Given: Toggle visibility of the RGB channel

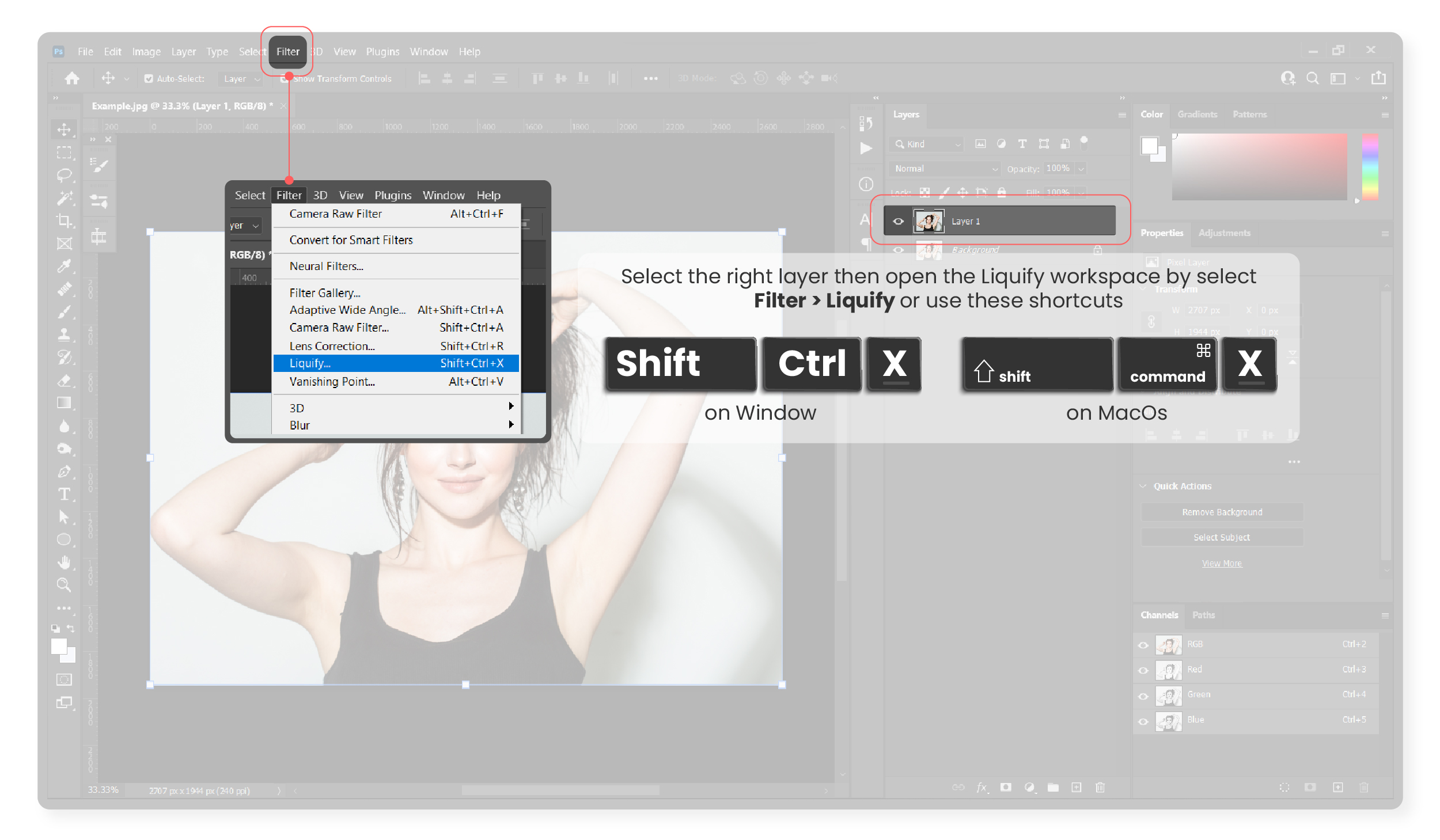Looking at the screenshot, I should click(x=1143, y=645).
